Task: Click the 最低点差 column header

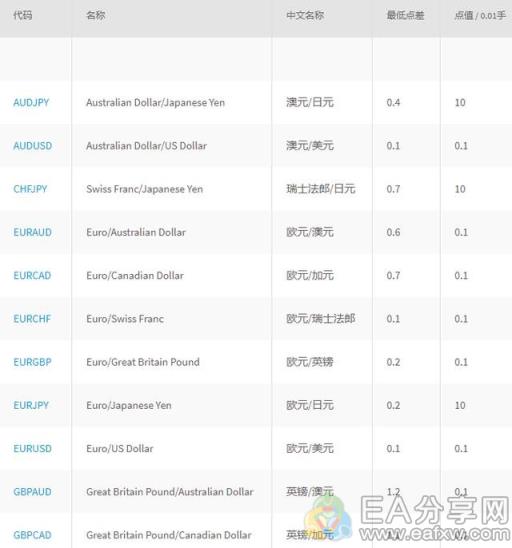Action: (x=405, y=15)
